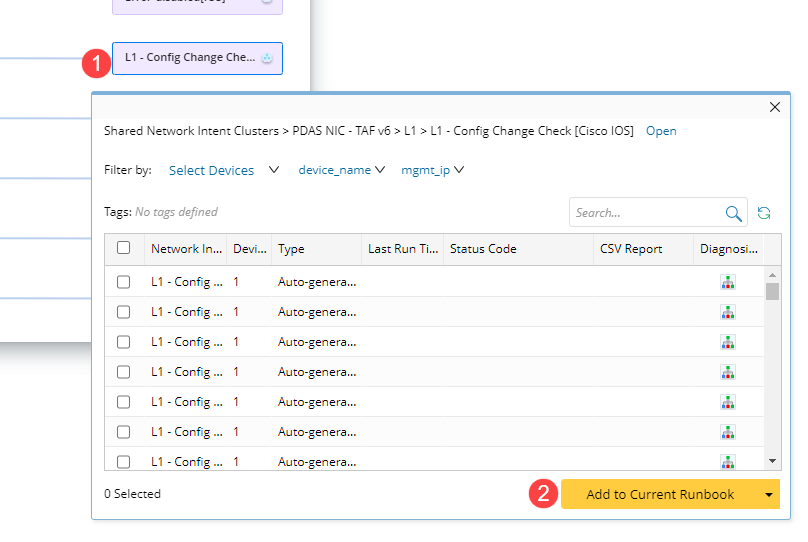Click the magnifier search icon
Viewport: 808px width, 542px height.
[733, 213]
